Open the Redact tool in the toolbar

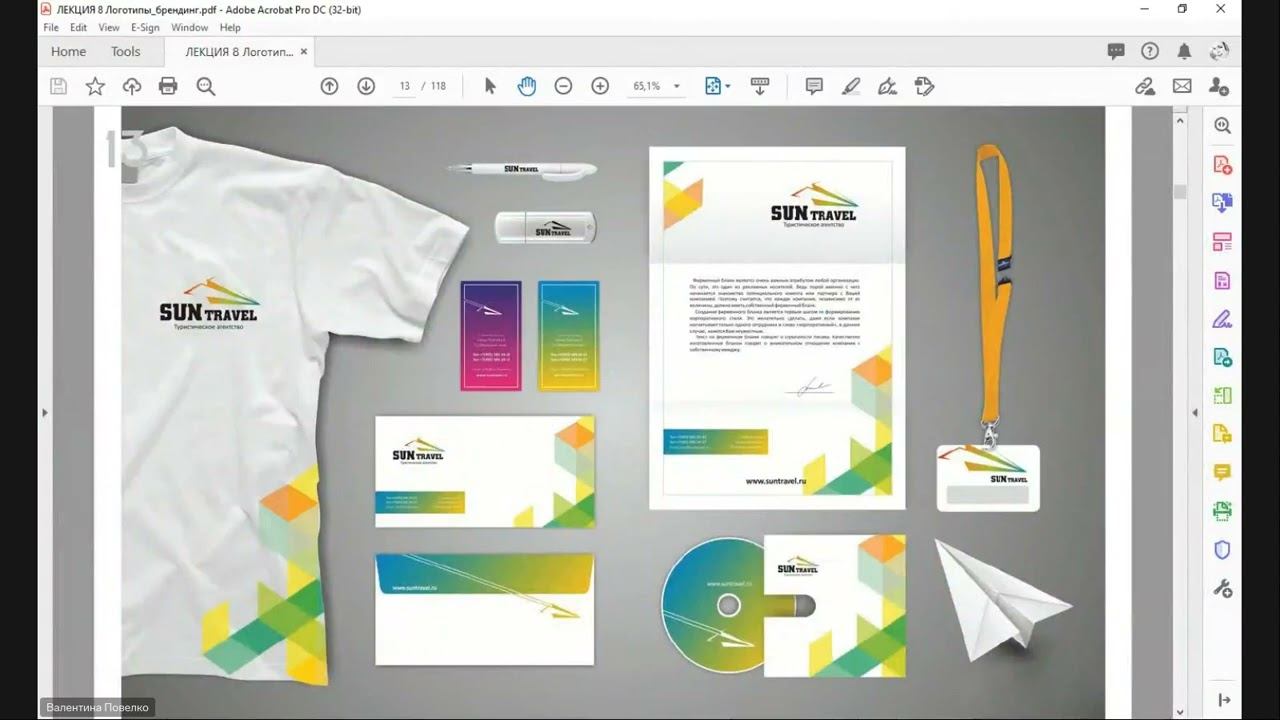924,86
